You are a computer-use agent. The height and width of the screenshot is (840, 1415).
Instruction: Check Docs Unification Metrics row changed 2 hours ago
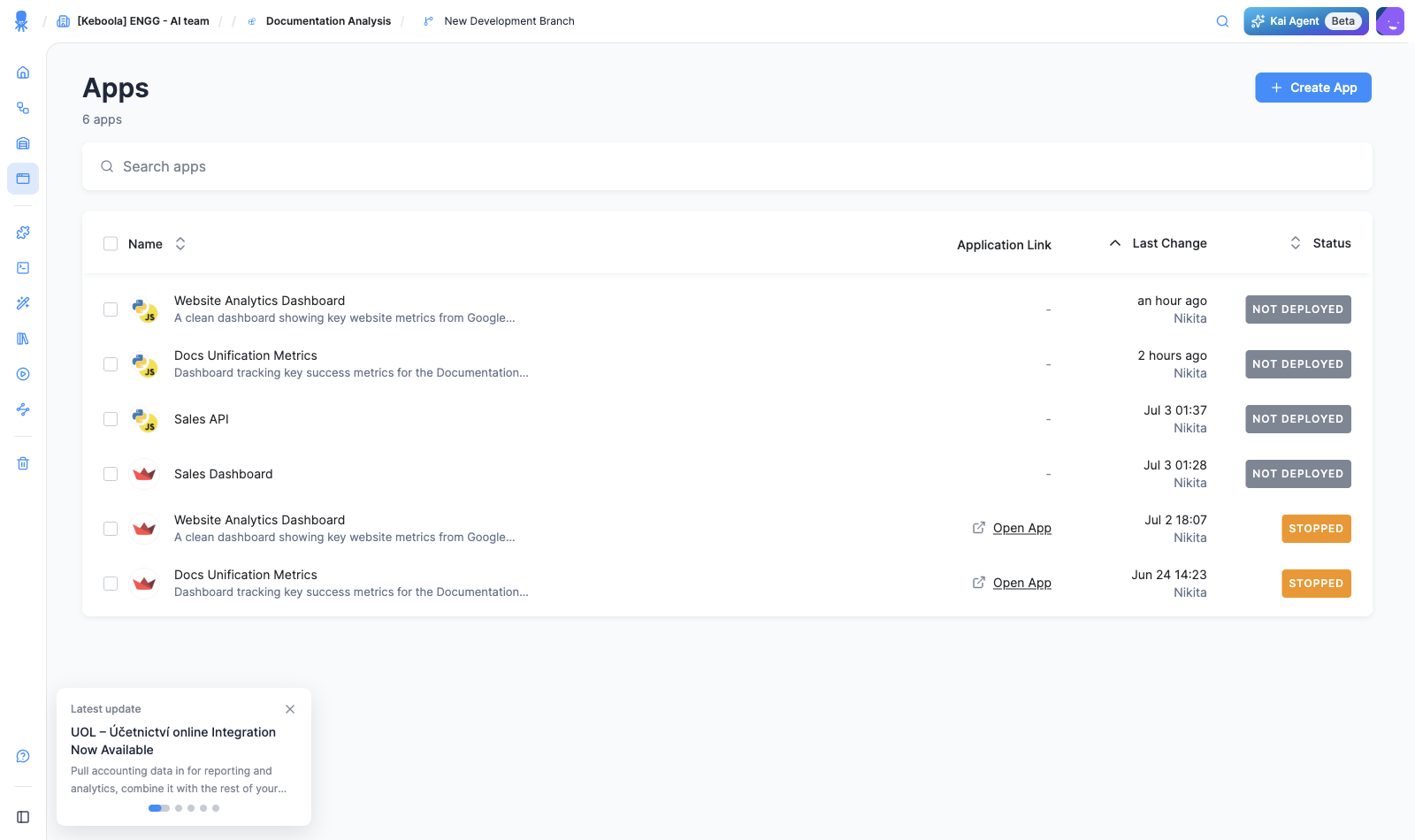[x=111, y=364]
